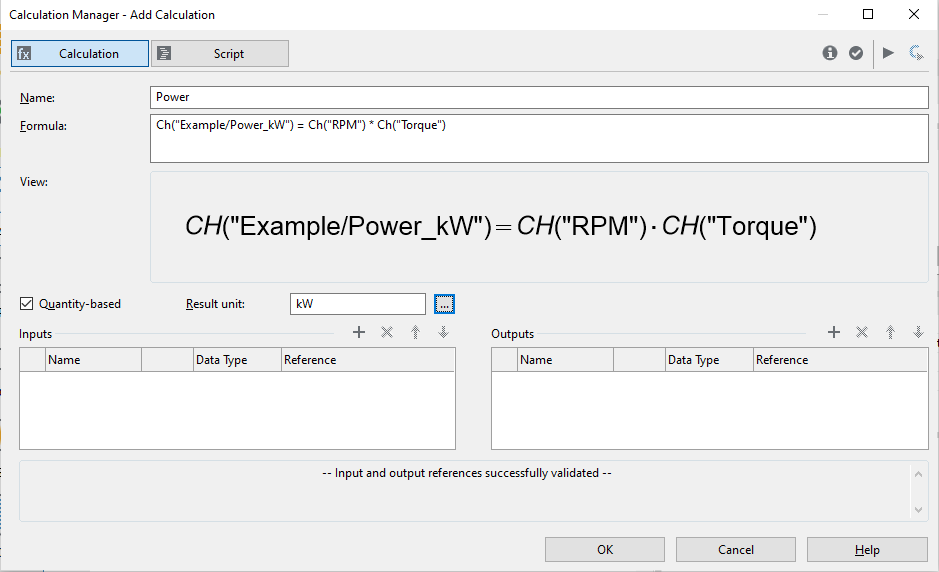Move input up with arrow icon

415,333
